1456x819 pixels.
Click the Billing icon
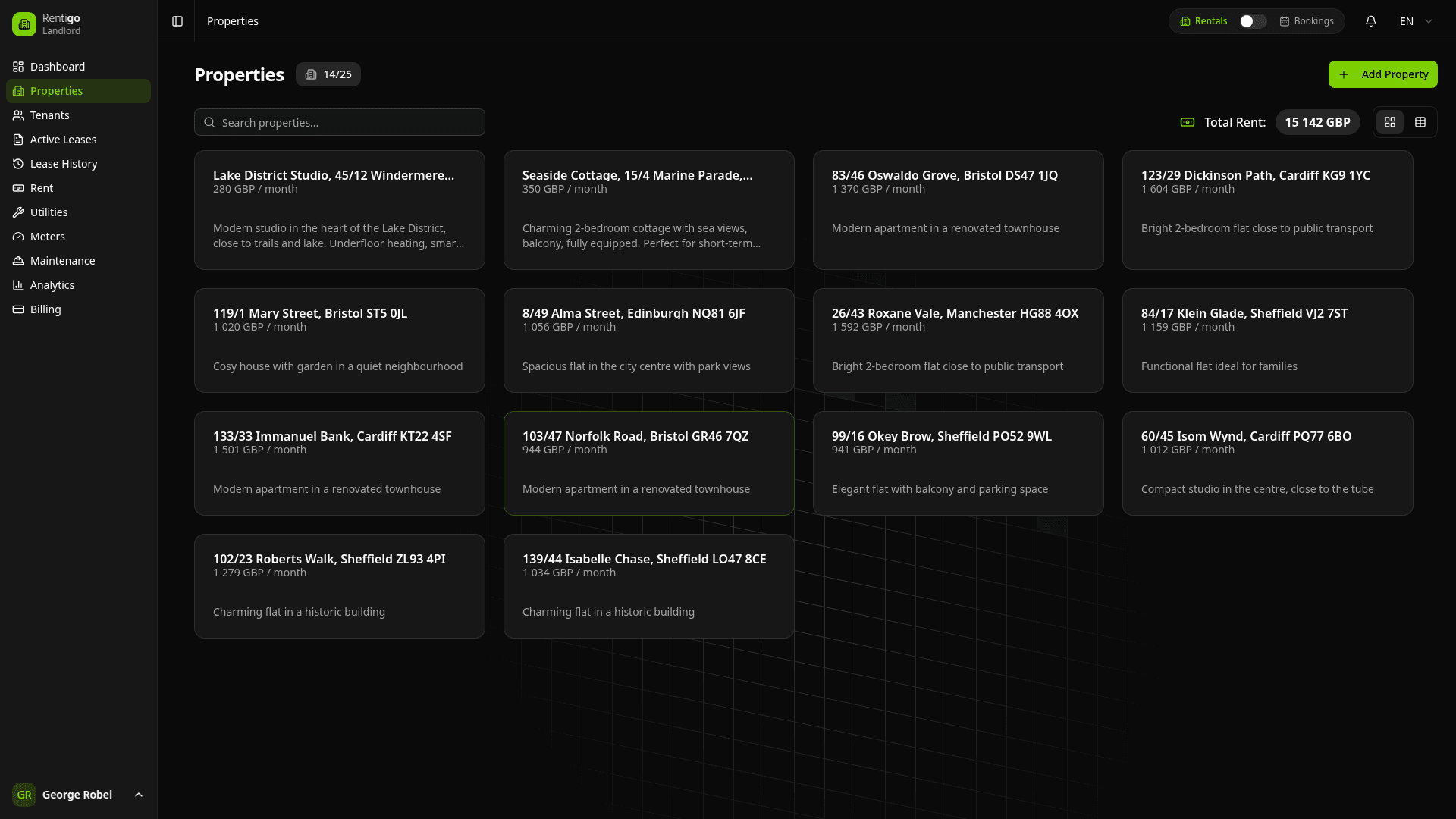point(19,309)
